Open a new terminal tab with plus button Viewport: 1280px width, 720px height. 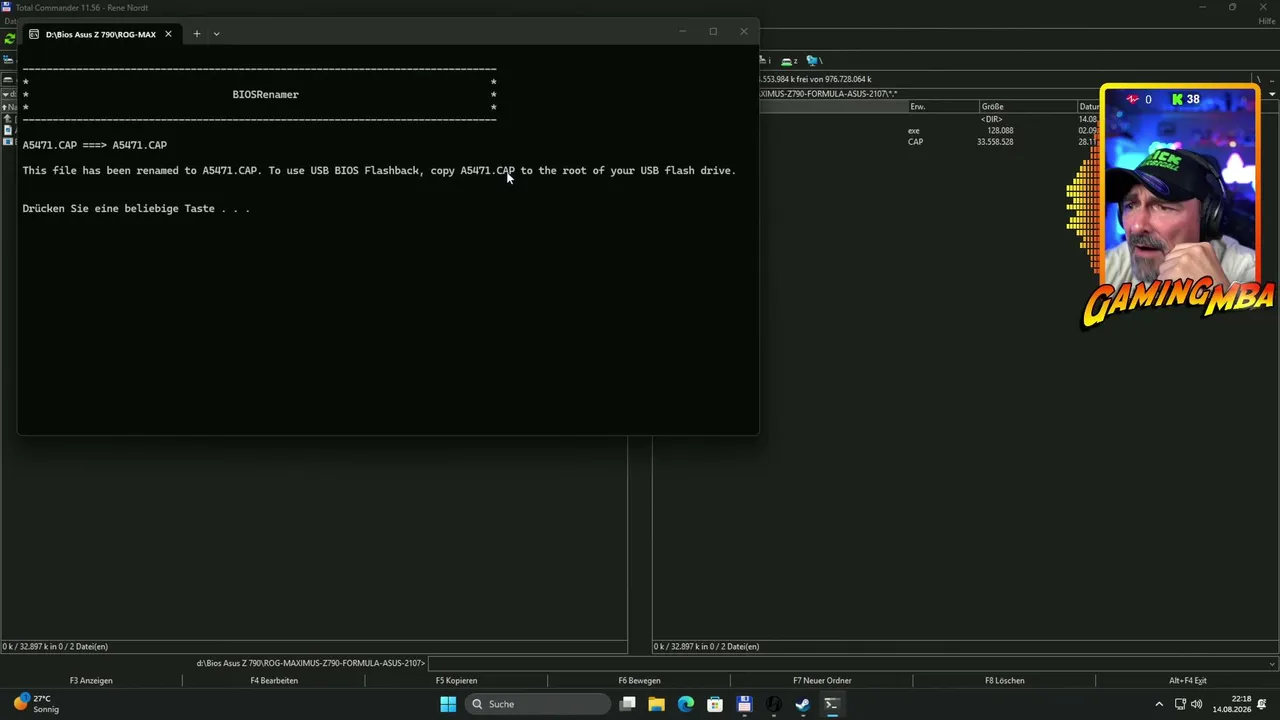[x=197, y=34]
